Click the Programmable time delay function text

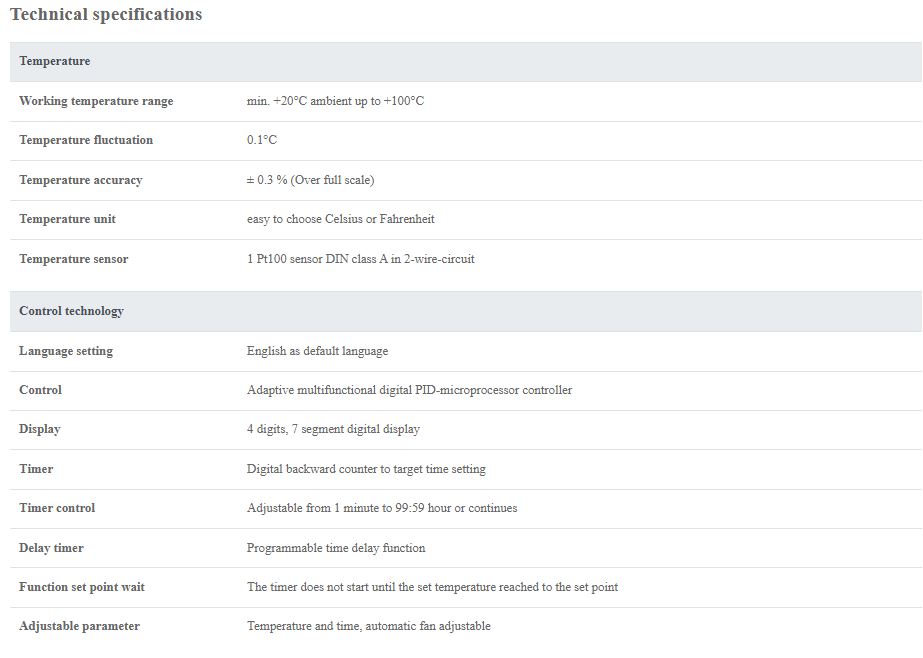[x=336, y=548]
